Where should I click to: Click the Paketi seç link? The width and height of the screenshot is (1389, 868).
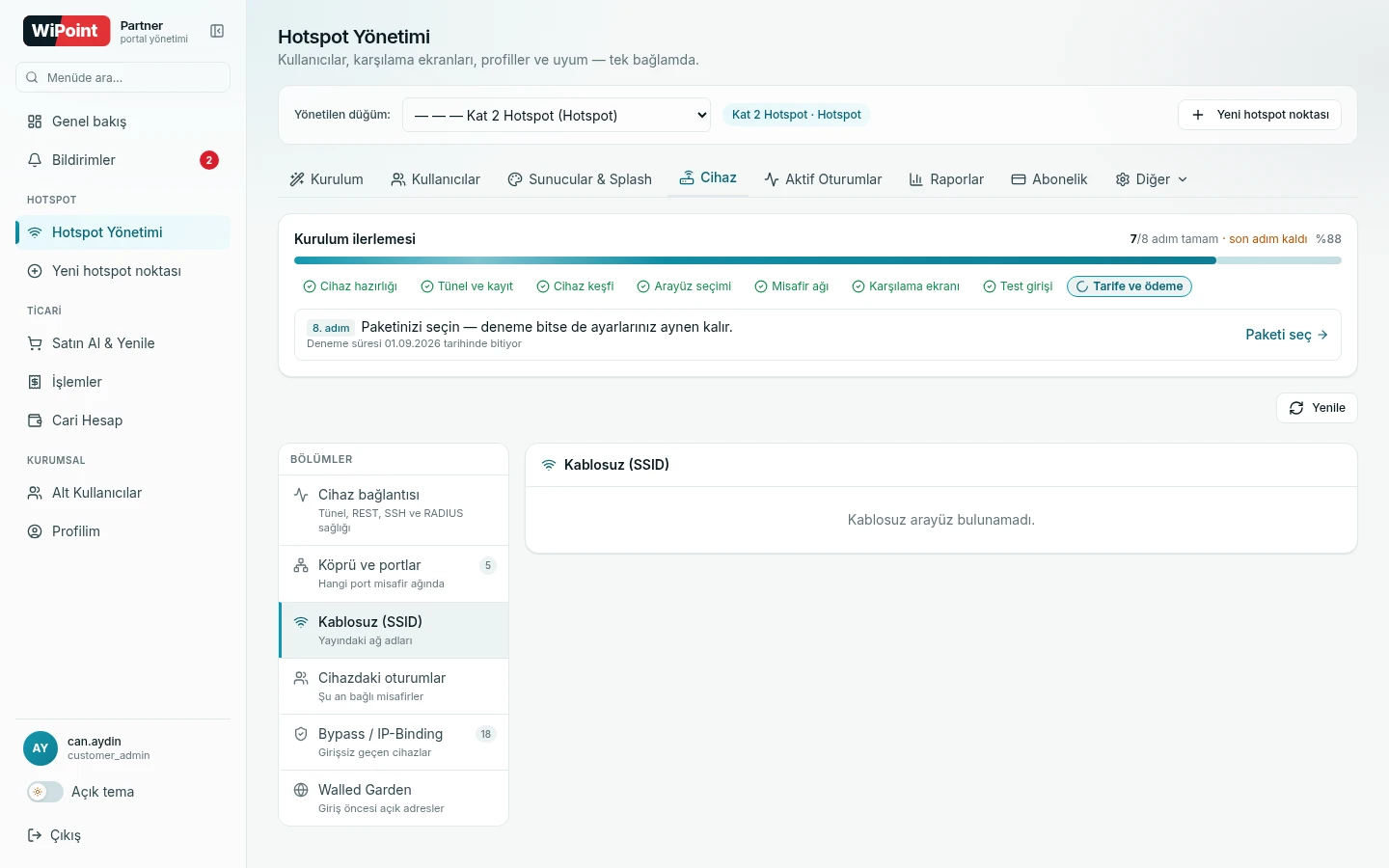point(1287,335)
